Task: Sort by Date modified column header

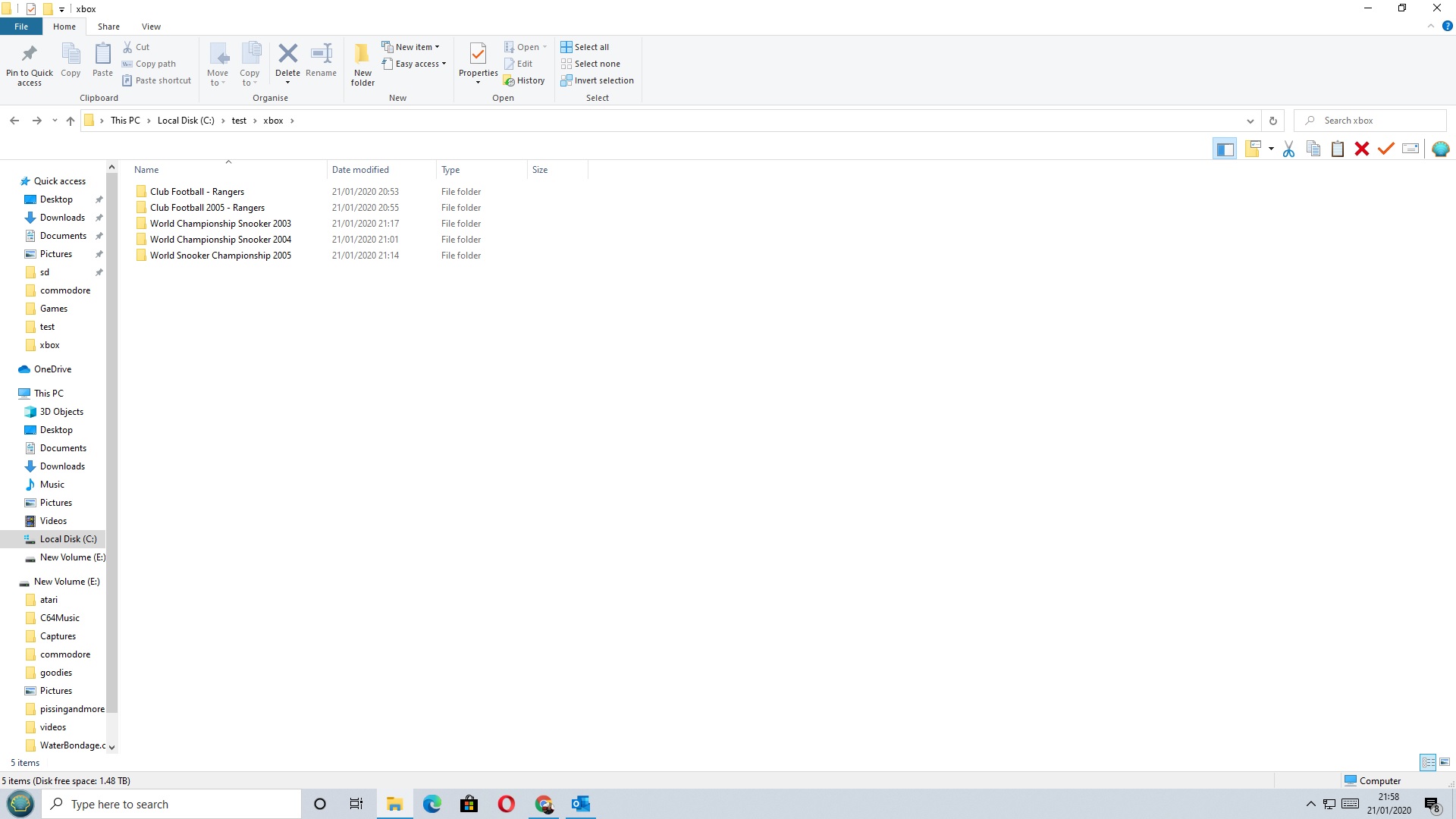Action: coord(381,170)
